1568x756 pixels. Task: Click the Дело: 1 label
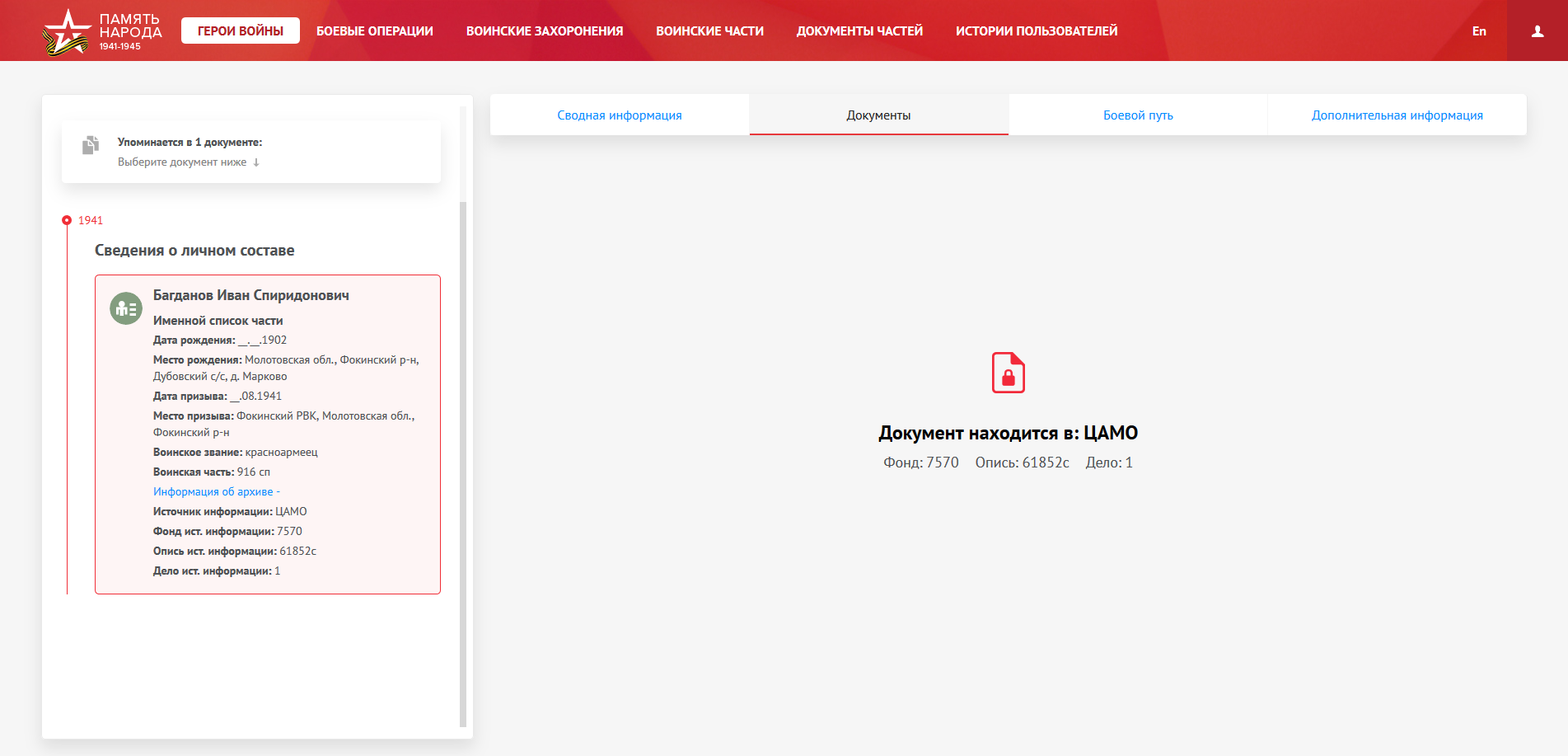coord(1109,463)
